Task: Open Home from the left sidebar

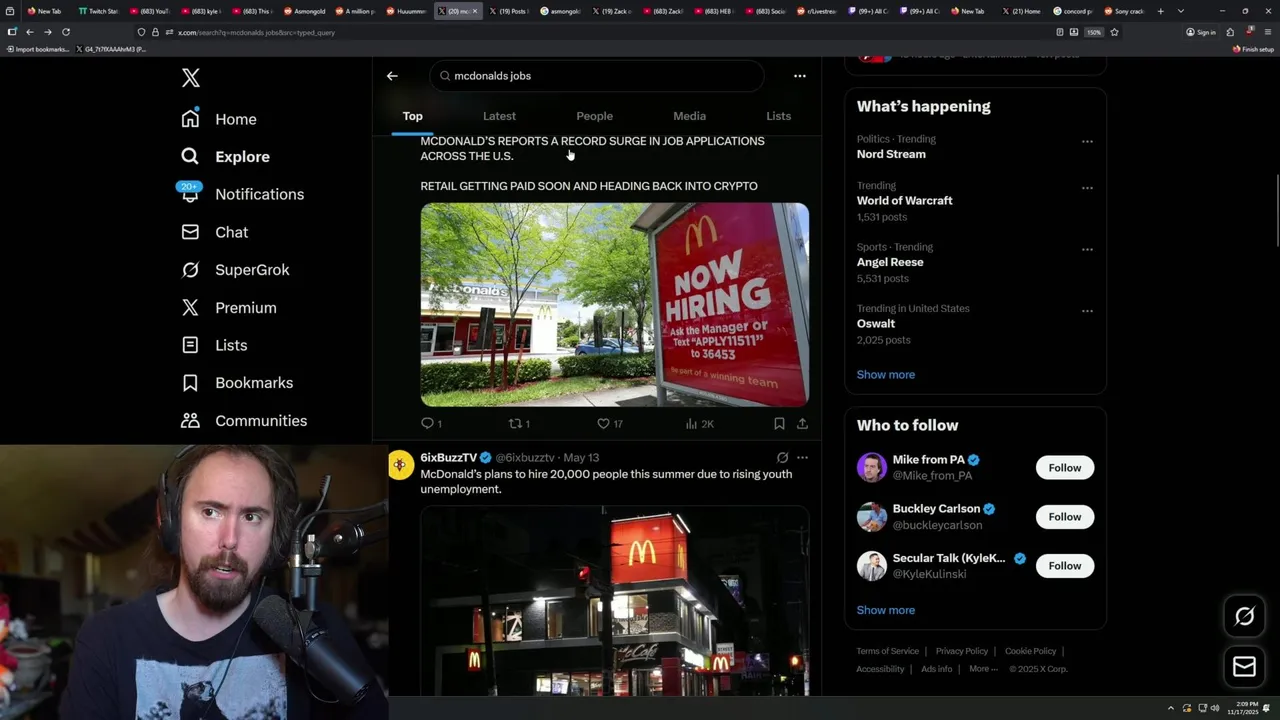Action: coord(219,119)
